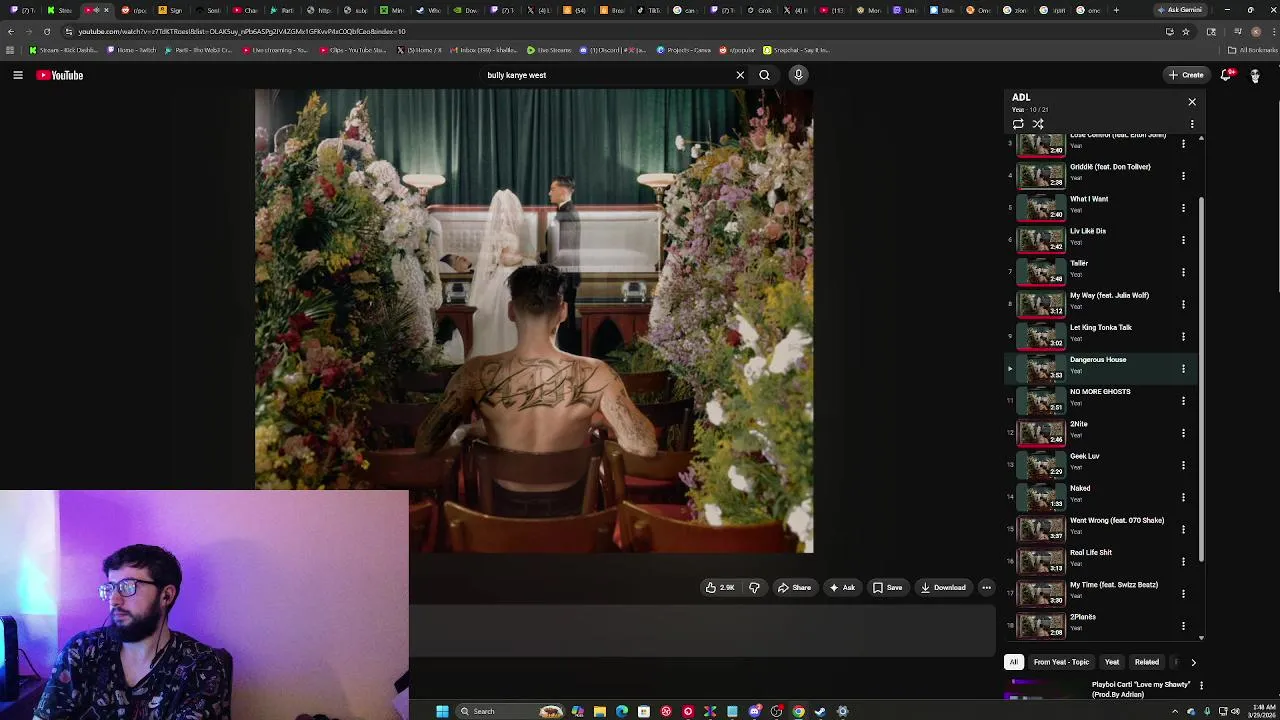Screen dimensions: 1280x720
Task: Click the browser address bar URL
Action: coord(242,31)
